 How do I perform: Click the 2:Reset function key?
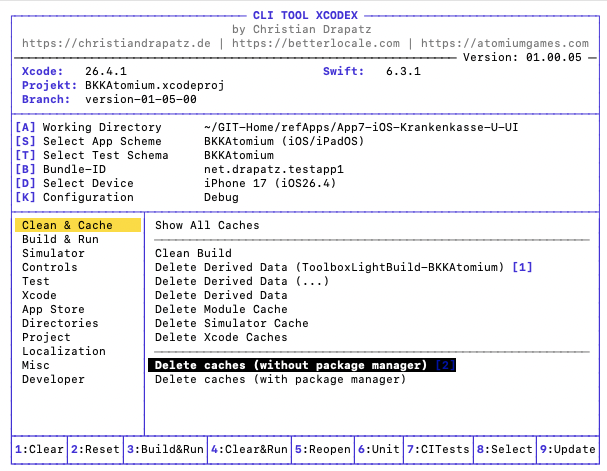point(95,449)
